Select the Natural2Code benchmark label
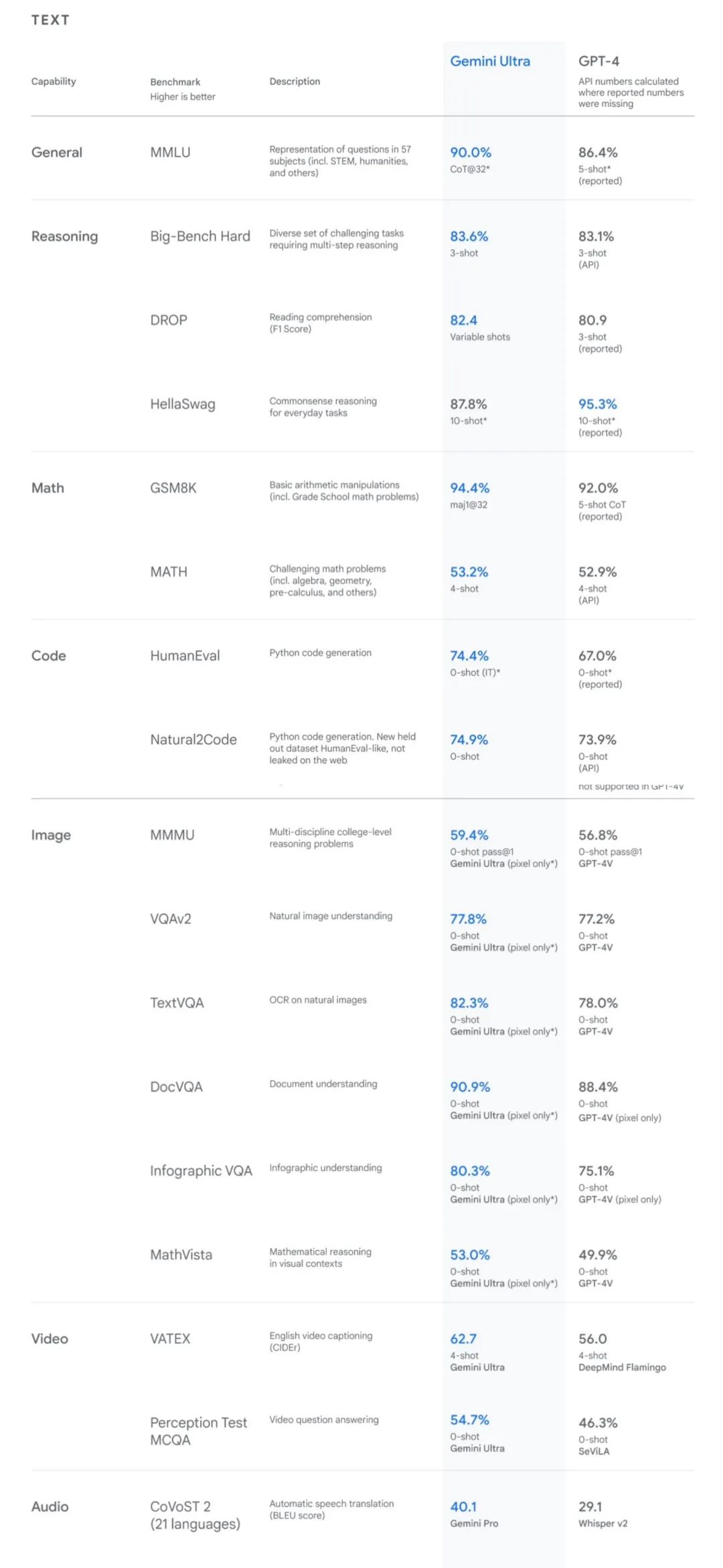Screen dimensions: 723x1568 (x=193, y=740)
